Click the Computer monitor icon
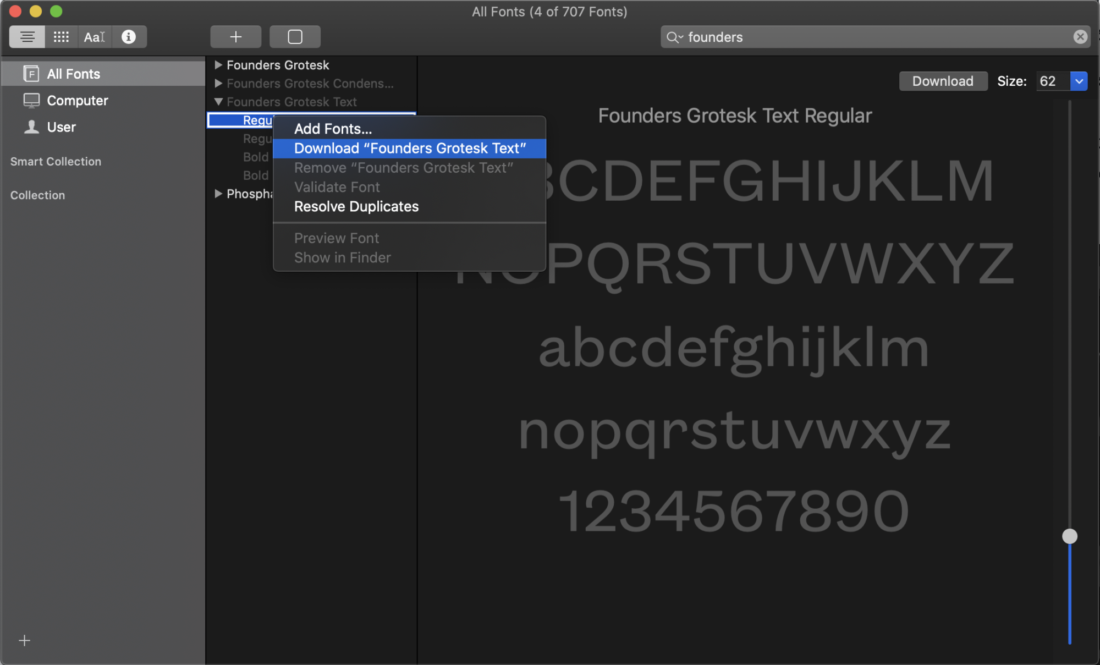The width and height of the screenshot is (1100, 665). tap(31, 100)
